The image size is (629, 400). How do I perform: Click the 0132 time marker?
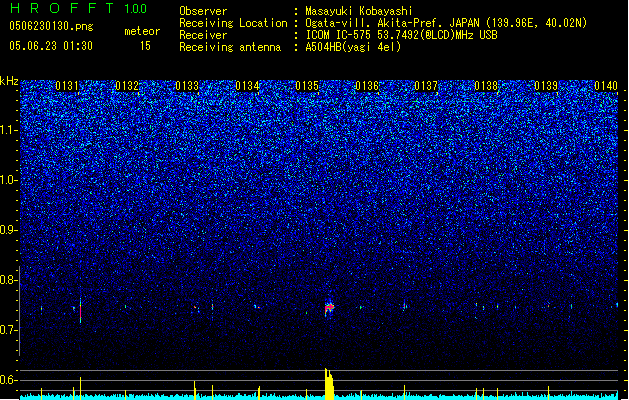(127, 86)
